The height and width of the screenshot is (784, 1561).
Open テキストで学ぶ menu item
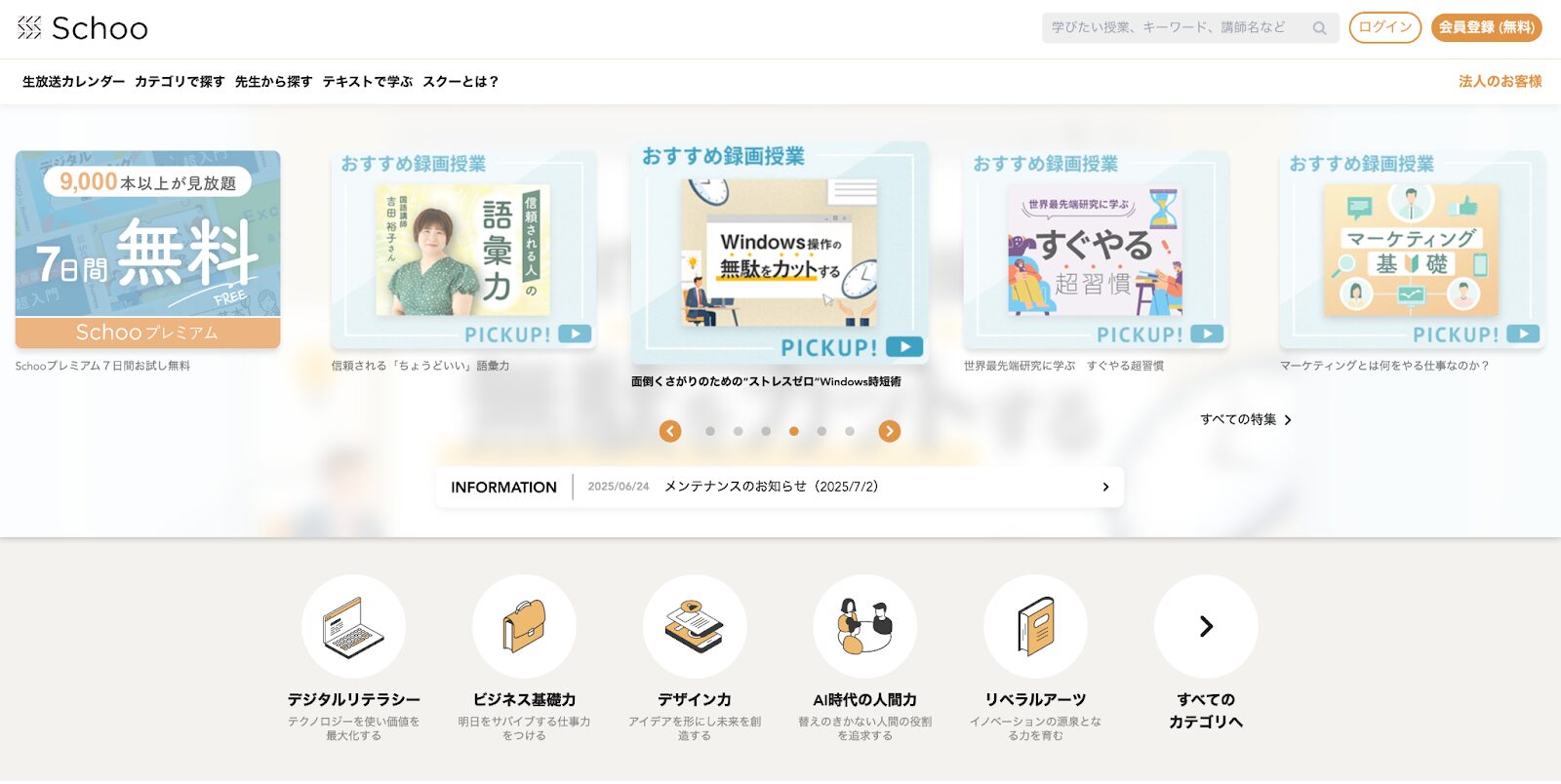[368, 82]
